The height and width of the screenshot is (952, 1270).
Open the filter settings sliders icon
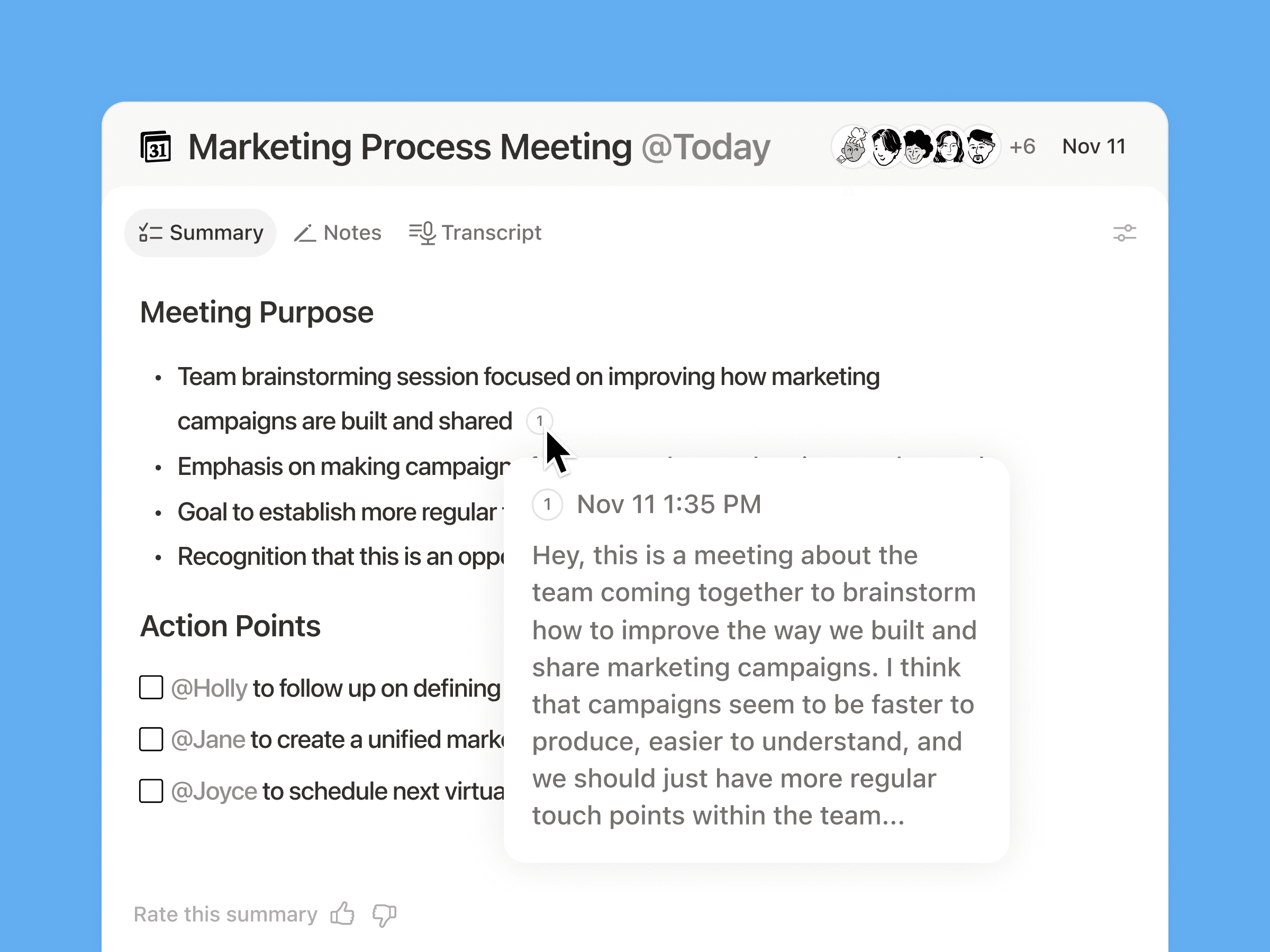[1124, 232]
